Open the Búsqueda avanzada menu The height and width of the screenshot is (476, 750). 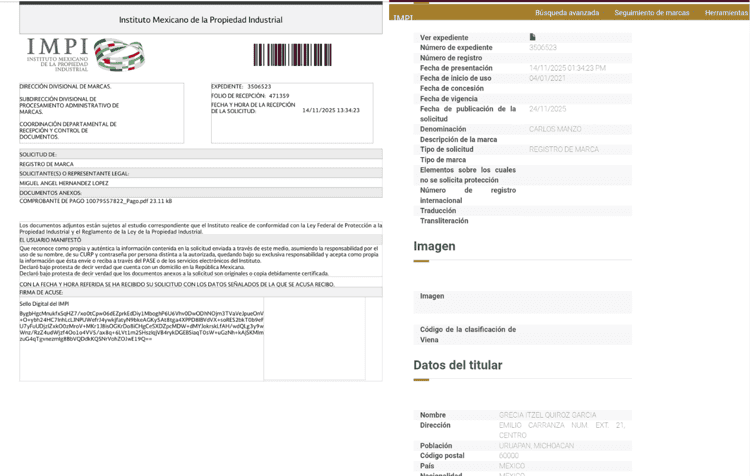[567, 13]
